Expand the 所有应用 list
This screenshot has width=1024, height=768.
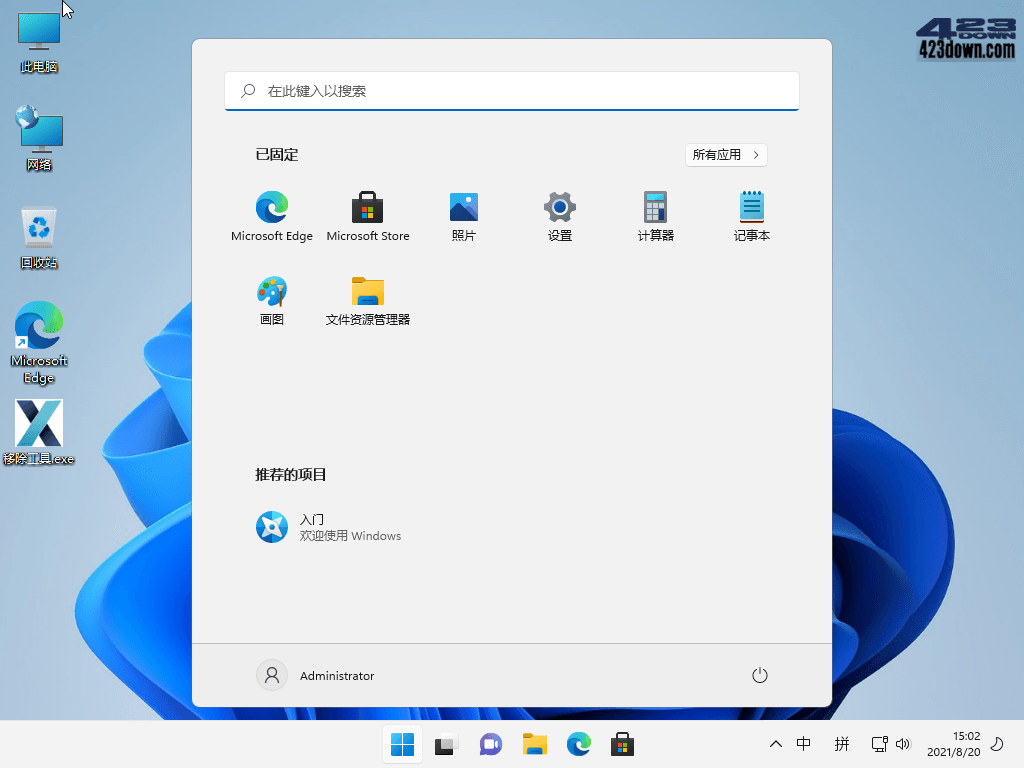coord(725,154)
